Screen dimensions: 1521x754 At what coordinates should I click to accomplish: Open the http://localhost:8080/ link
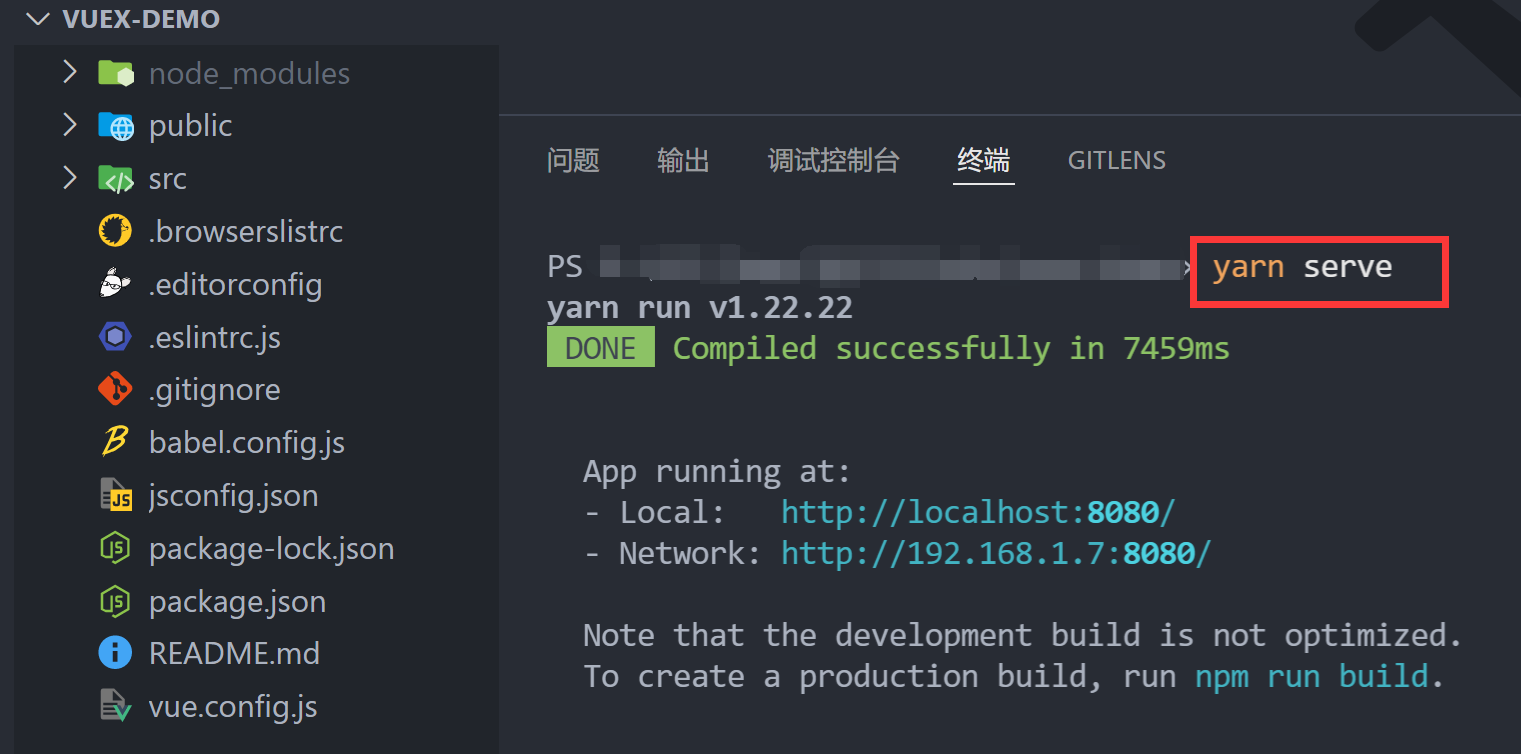978,512
